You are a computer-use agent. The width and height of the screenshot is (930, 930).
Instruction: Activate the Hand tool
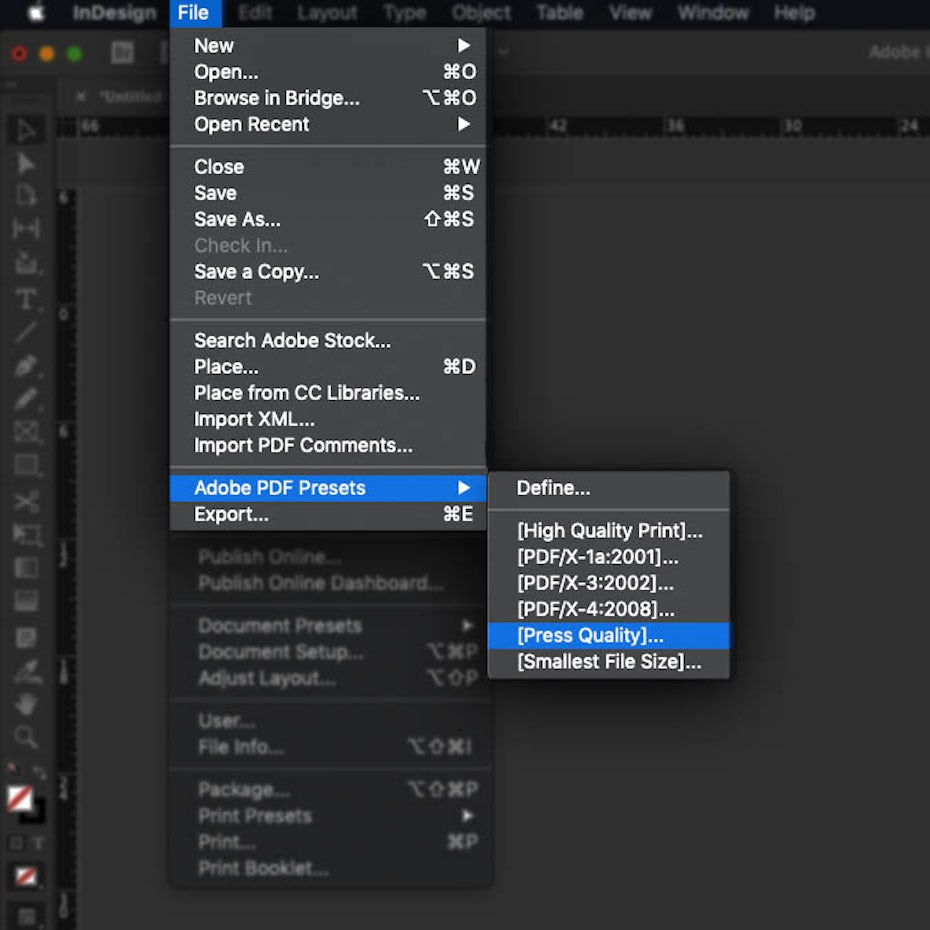pyautogui.click(x=26, y=704)
